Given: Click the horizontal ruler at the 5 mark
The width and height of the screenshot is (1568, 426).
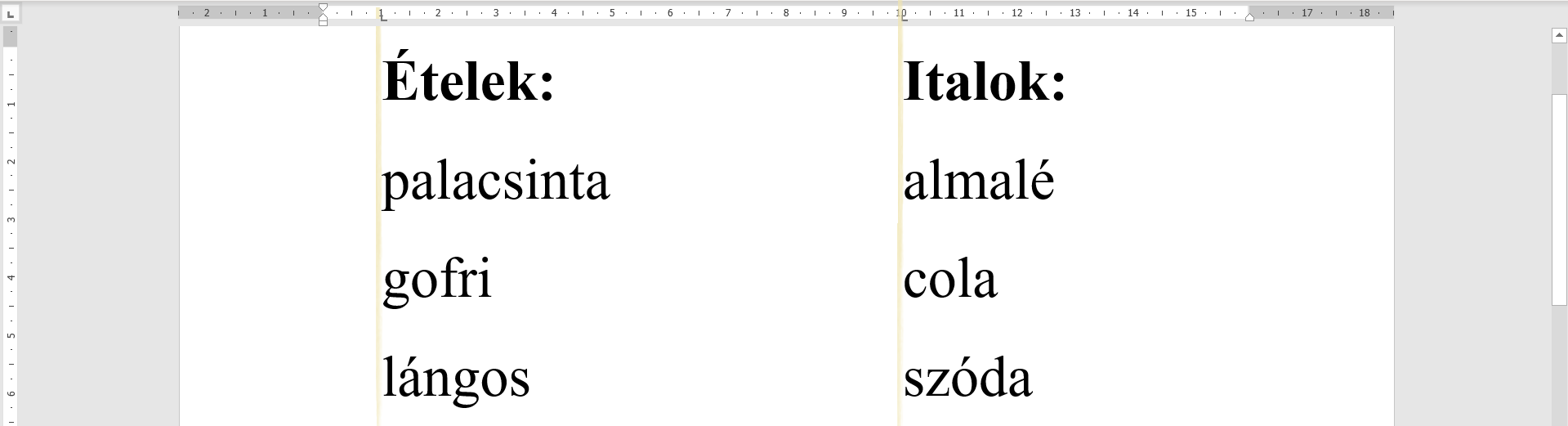Looking at the screenshot, I should 612,13.
